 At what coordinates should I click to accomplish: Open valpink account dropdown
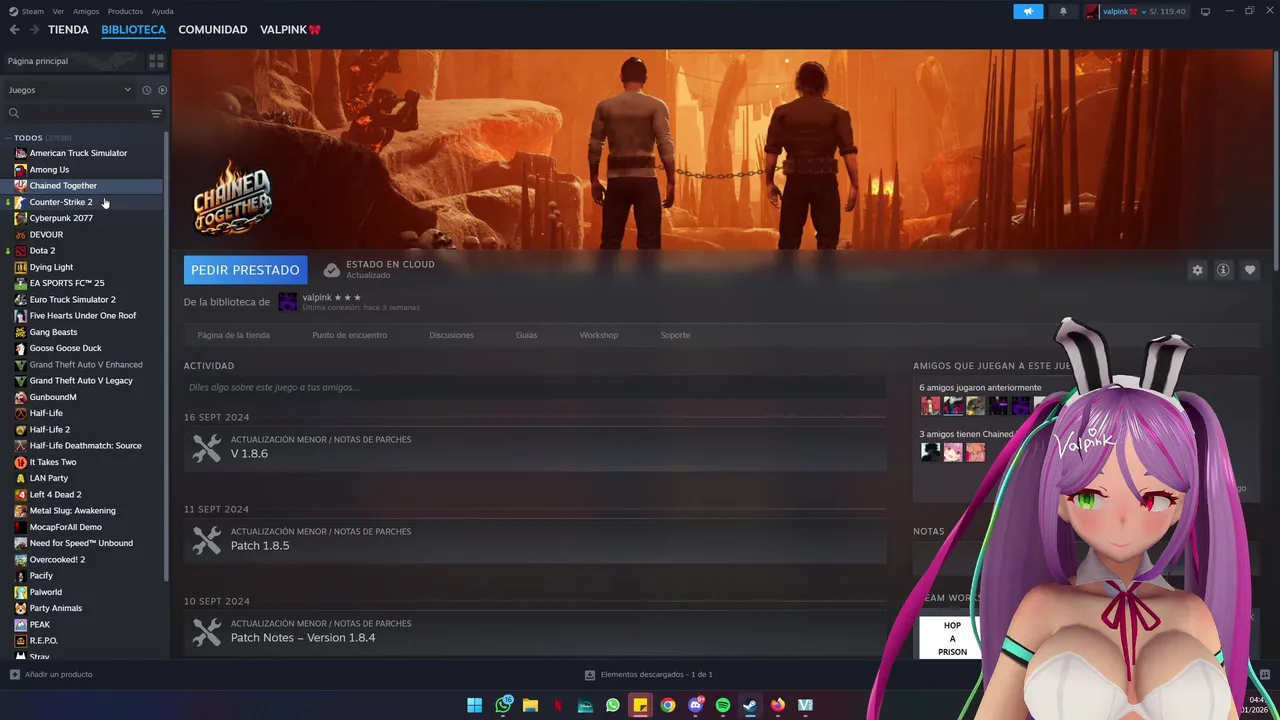(1135, 11)
